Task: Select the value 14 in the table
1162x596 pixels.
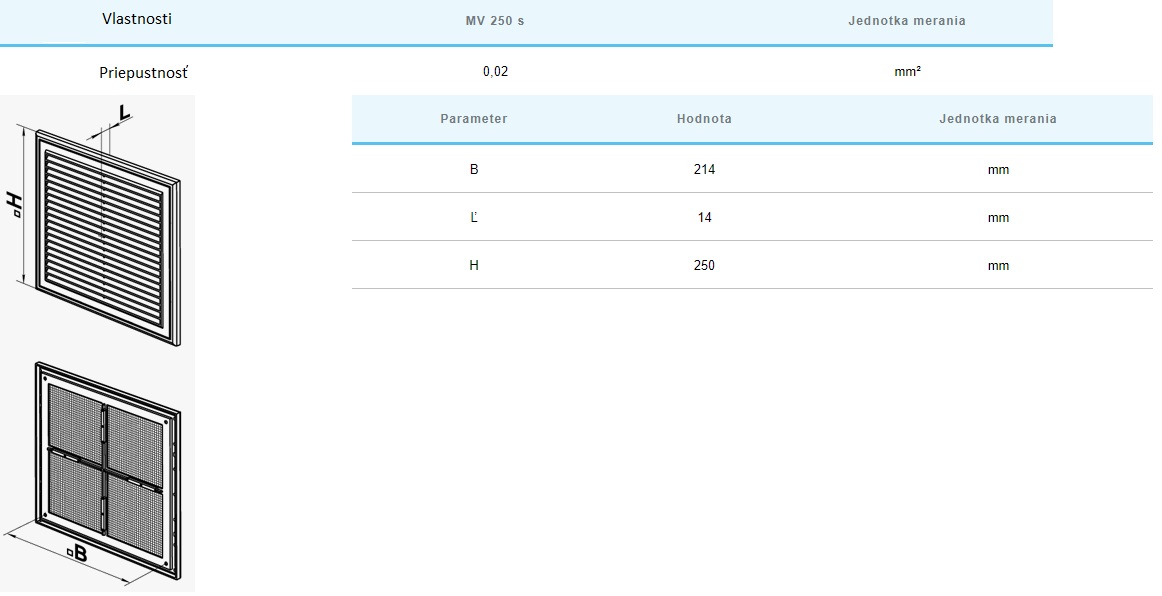Action: coord(704,217)
